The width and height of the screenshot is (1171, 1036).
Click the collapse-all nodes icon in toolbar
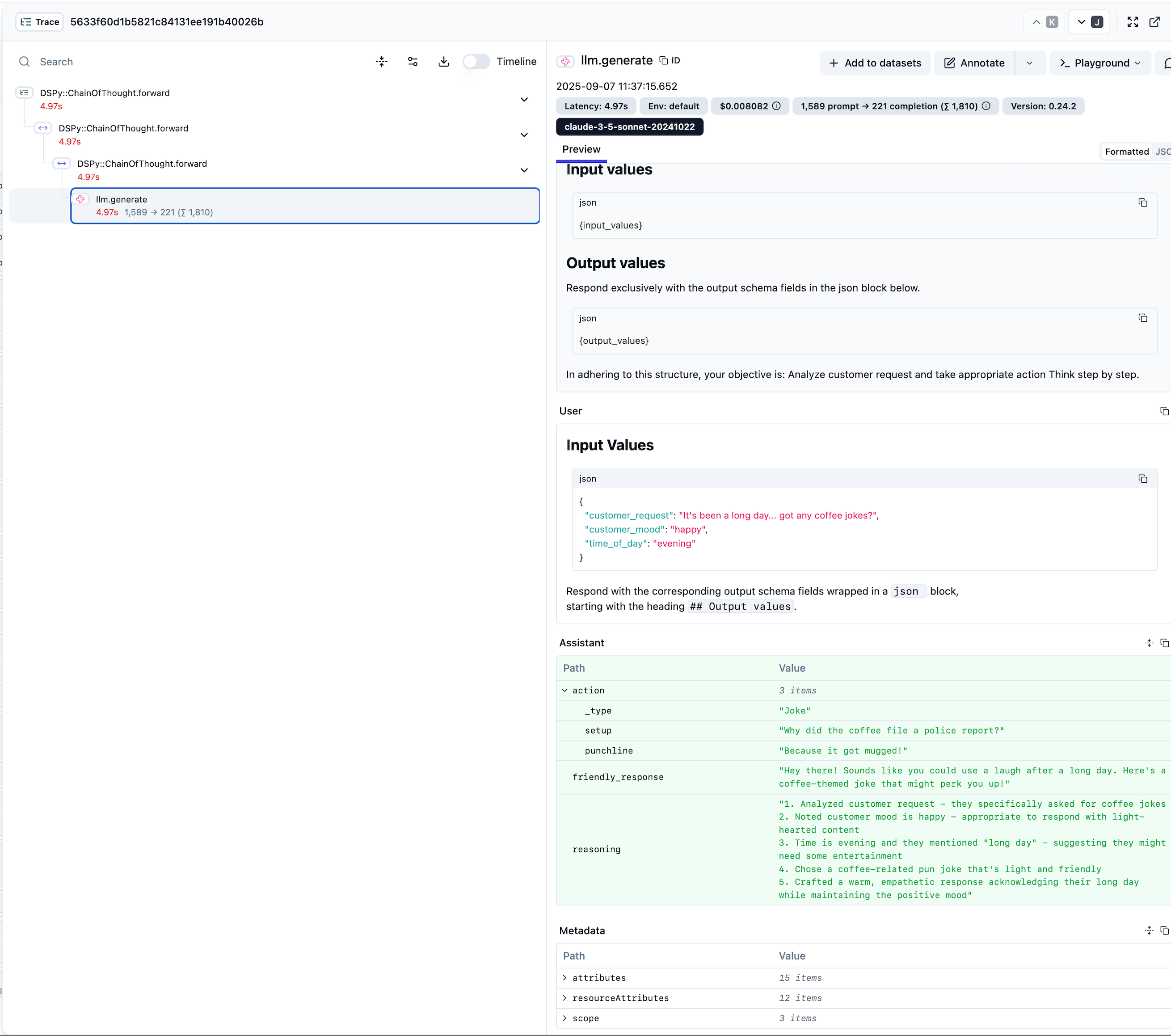[382, 62]
